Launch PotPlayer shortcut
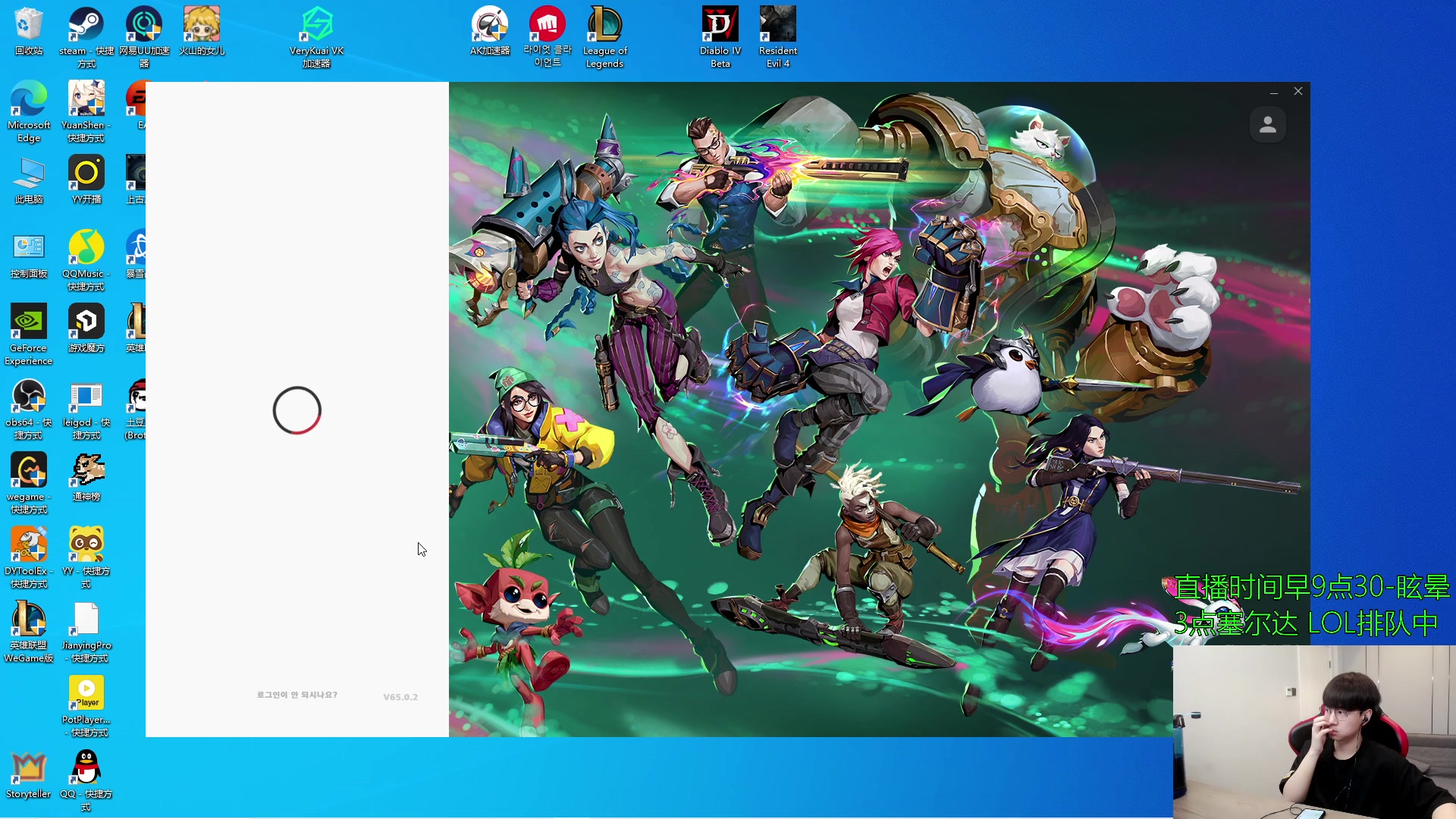 (x=86, y=706)
